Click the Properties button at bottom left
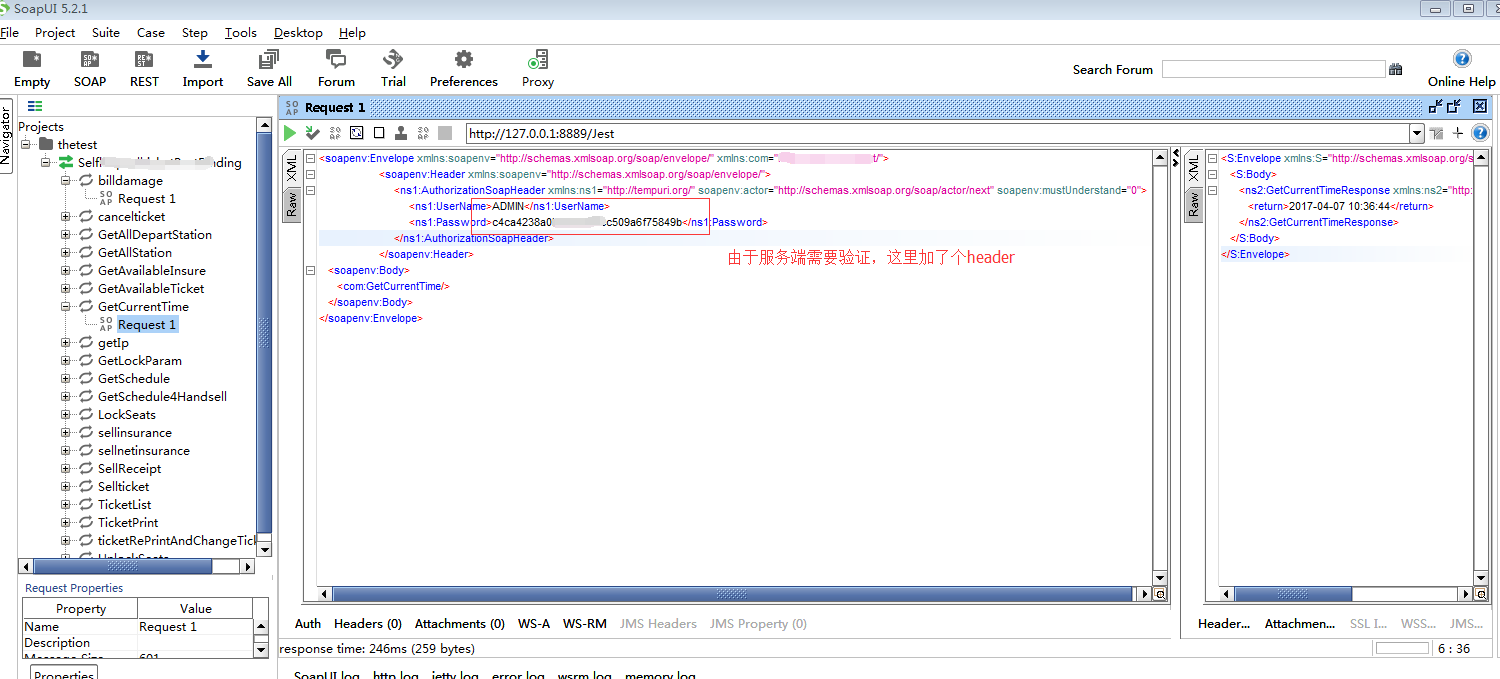The image size is (1500, 679). [x=64, y=673]
